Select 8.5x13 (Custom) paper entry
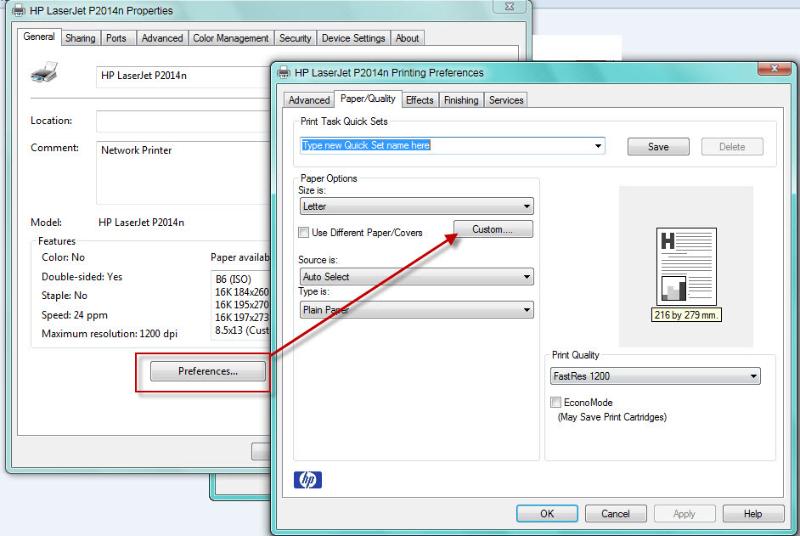Image resolution: width=800 pixels, height=536 pixels. point(242,330)
